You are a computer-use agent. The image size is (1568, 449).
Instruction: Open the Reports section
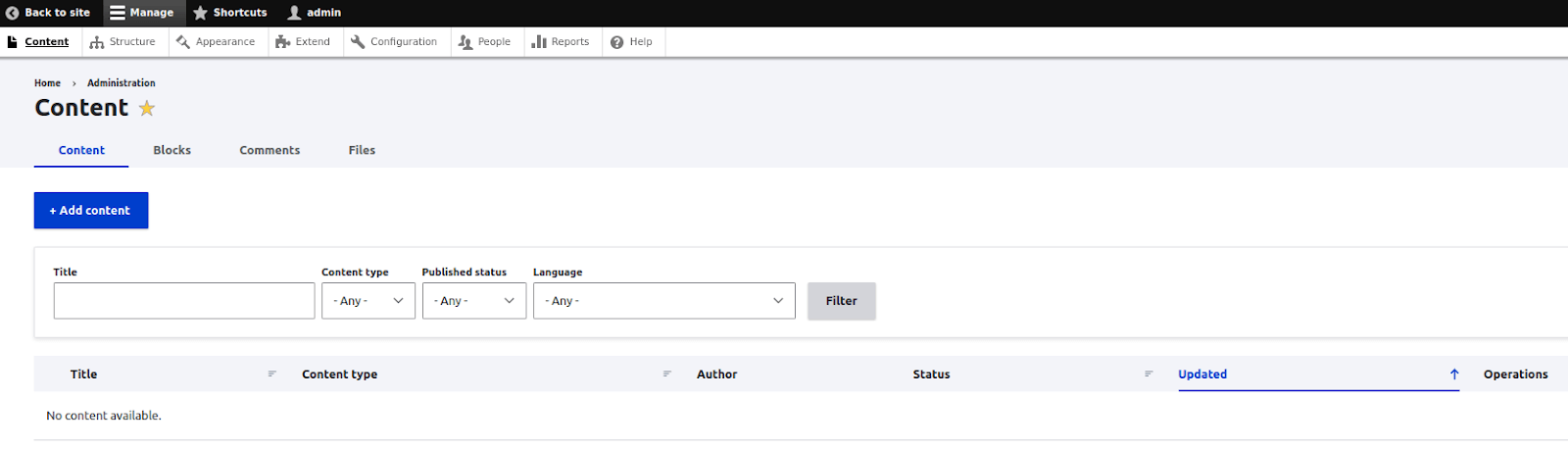561,42
